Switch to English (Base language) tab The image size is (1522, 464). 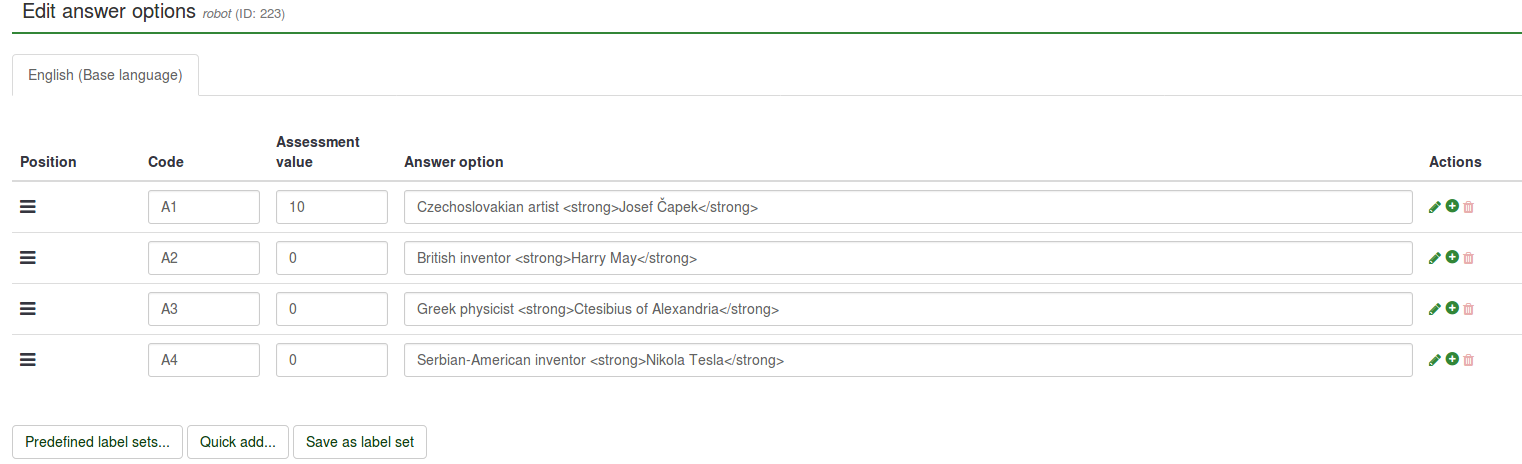105,75
